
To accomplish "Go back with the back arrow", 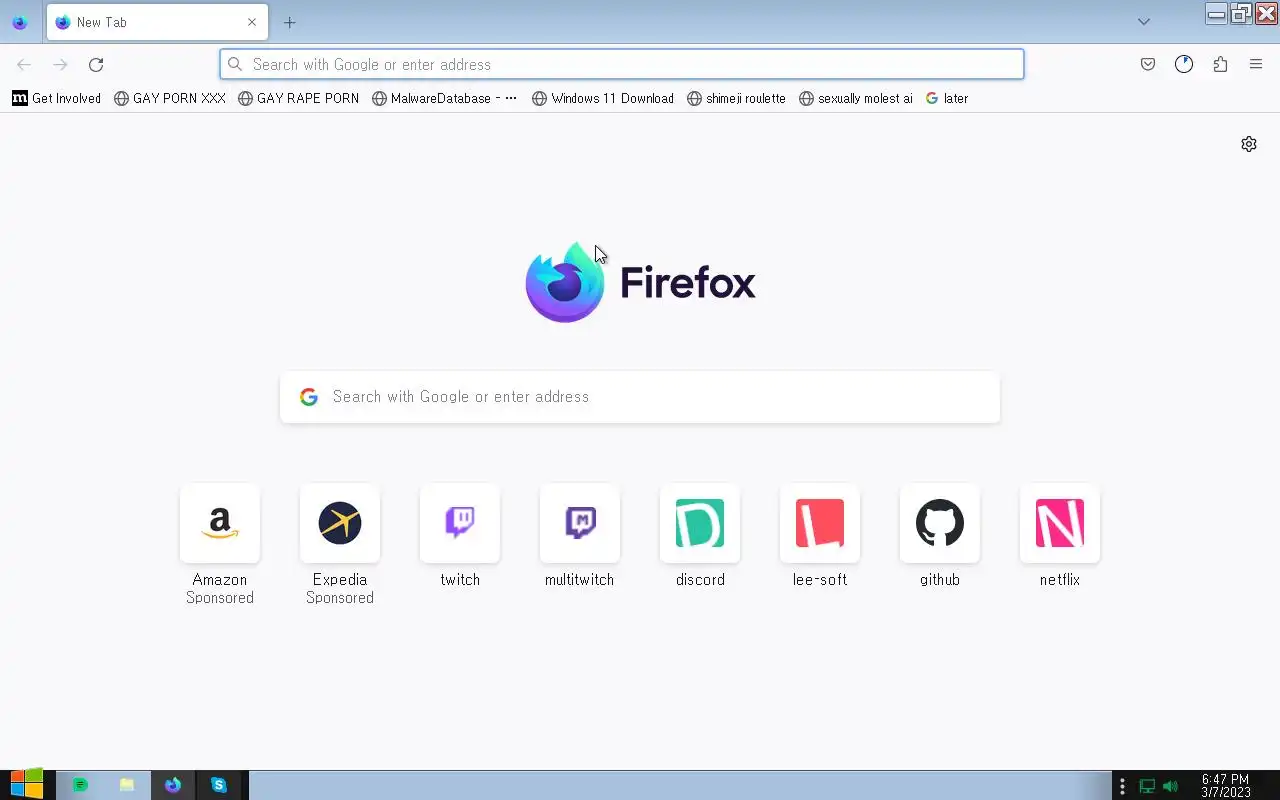I will pyautogui.click(x=24, y=64).
